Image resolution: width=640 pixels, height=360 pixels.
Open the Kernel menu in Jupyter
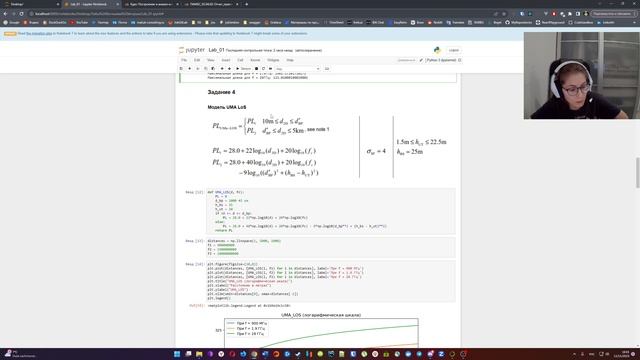[255, 60]
